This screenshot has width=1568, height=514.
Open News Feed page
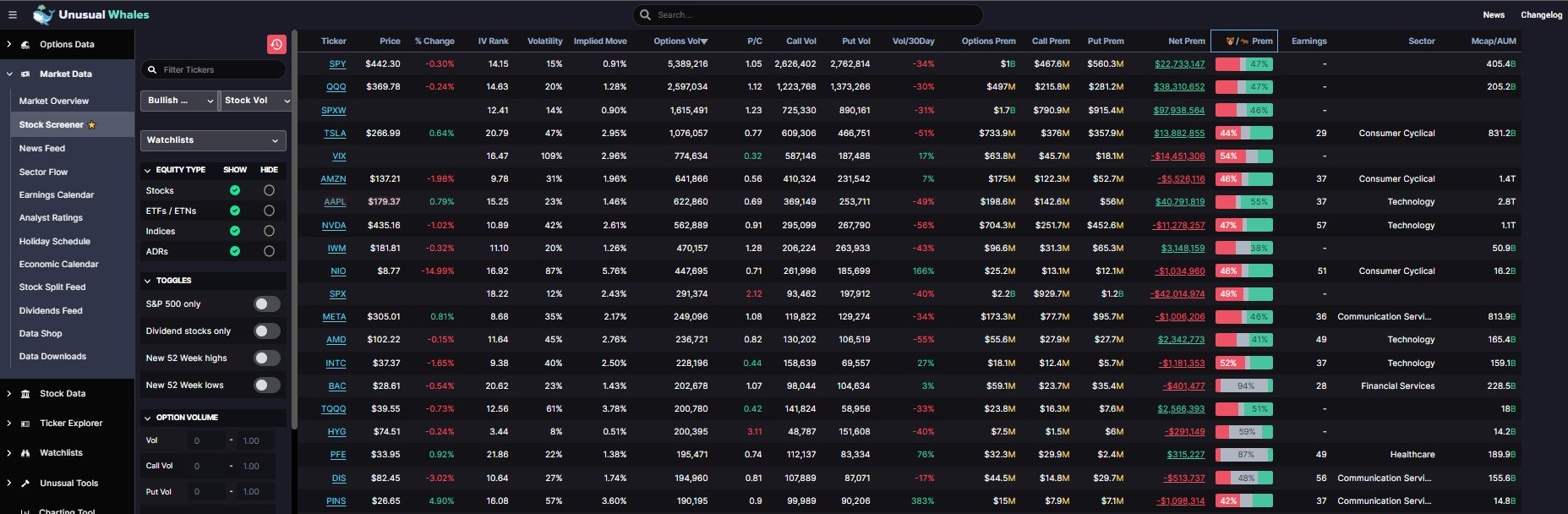[42, 148]
